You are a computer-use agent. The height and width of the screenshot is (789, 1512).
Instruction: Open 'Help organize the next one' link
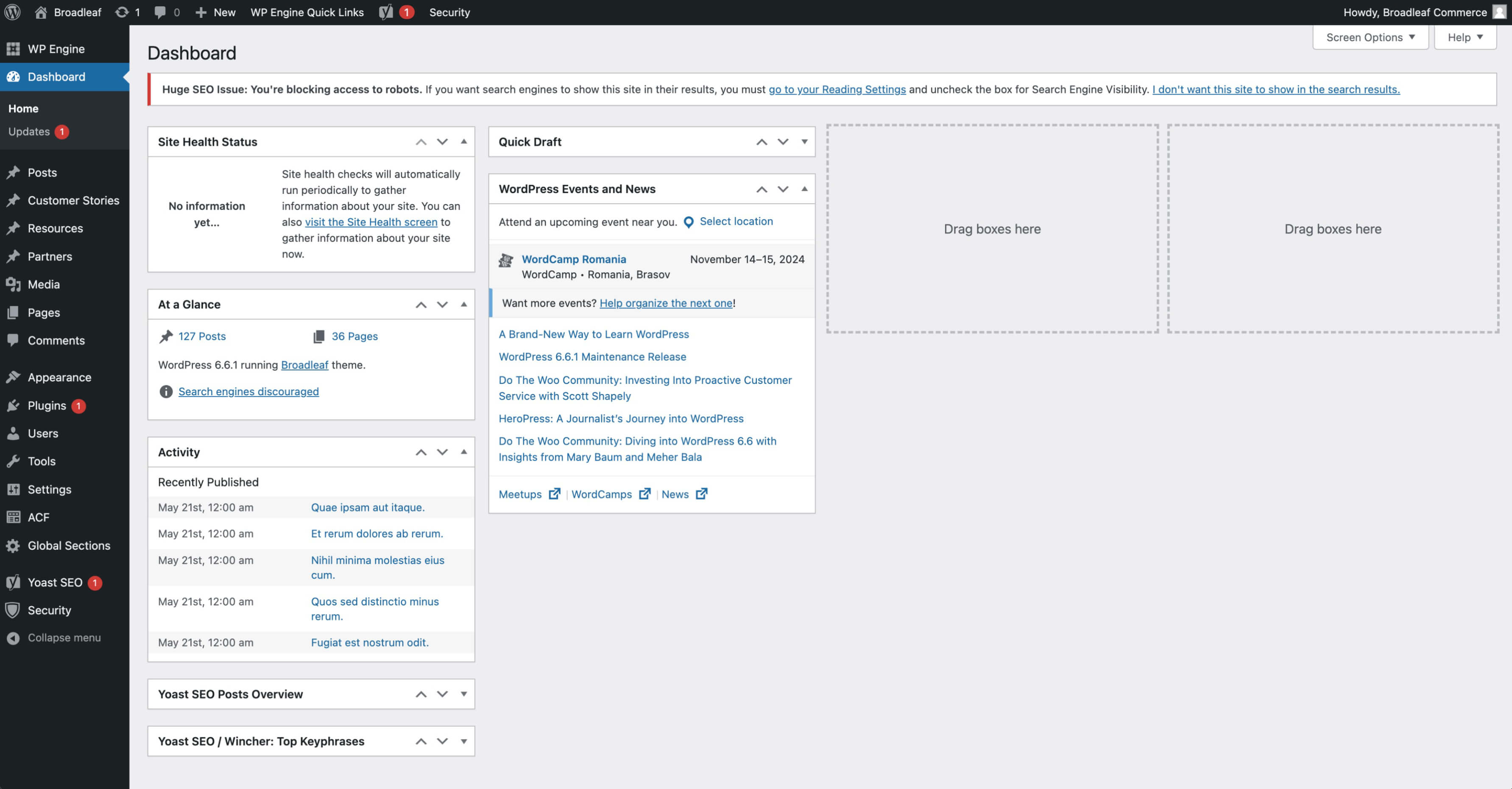pos(666,303)
